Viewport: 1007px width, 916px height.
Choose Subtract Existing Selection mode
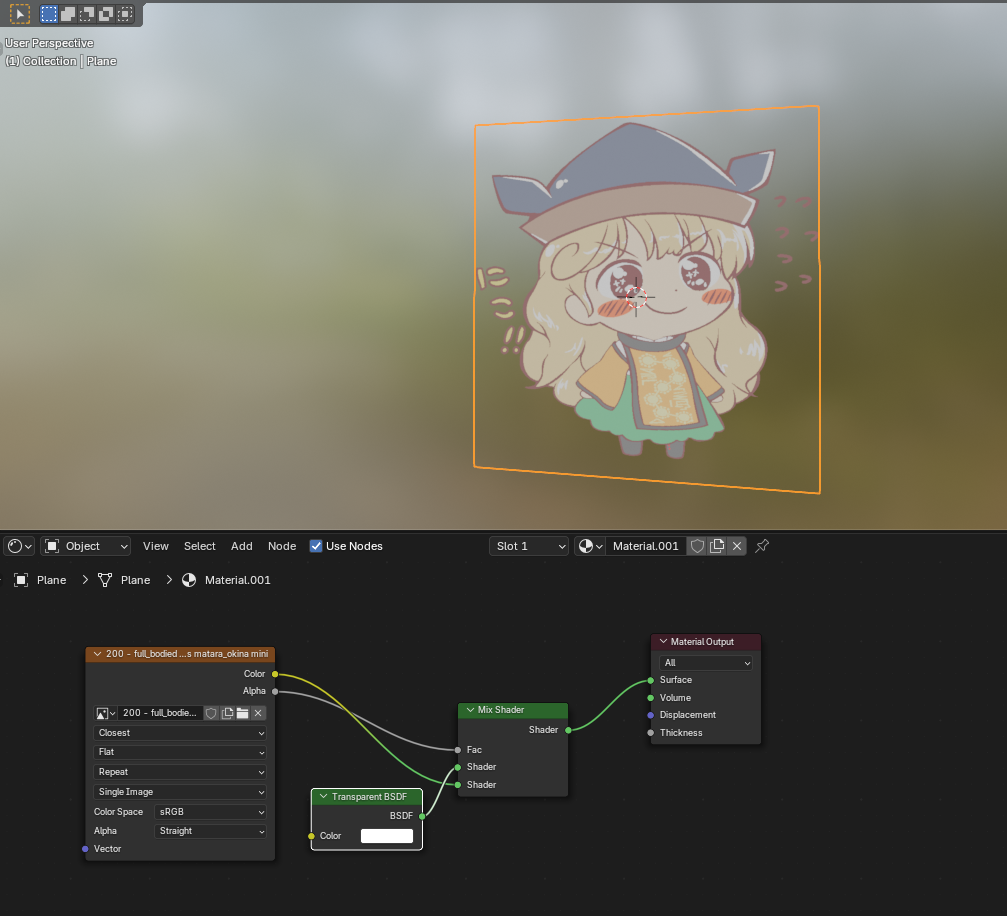pyautogui.click(x=87, y=13)
